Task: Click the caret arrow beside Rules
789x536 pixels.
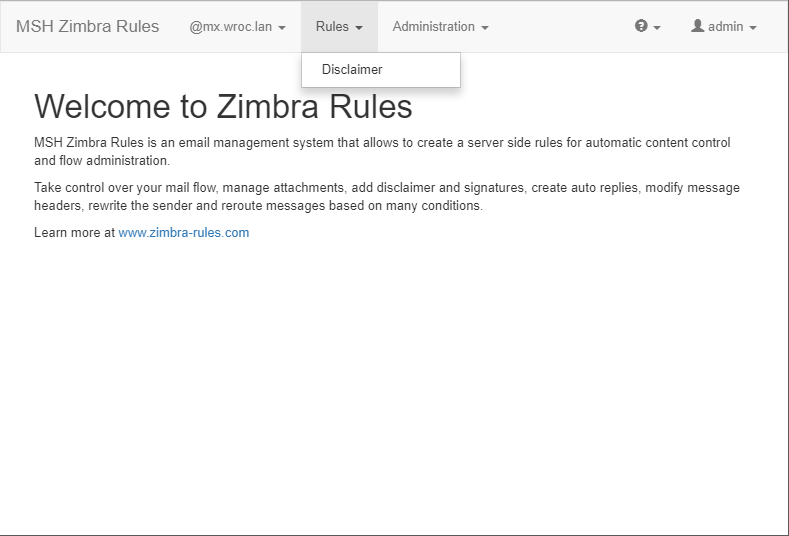Action: (359, 28)
